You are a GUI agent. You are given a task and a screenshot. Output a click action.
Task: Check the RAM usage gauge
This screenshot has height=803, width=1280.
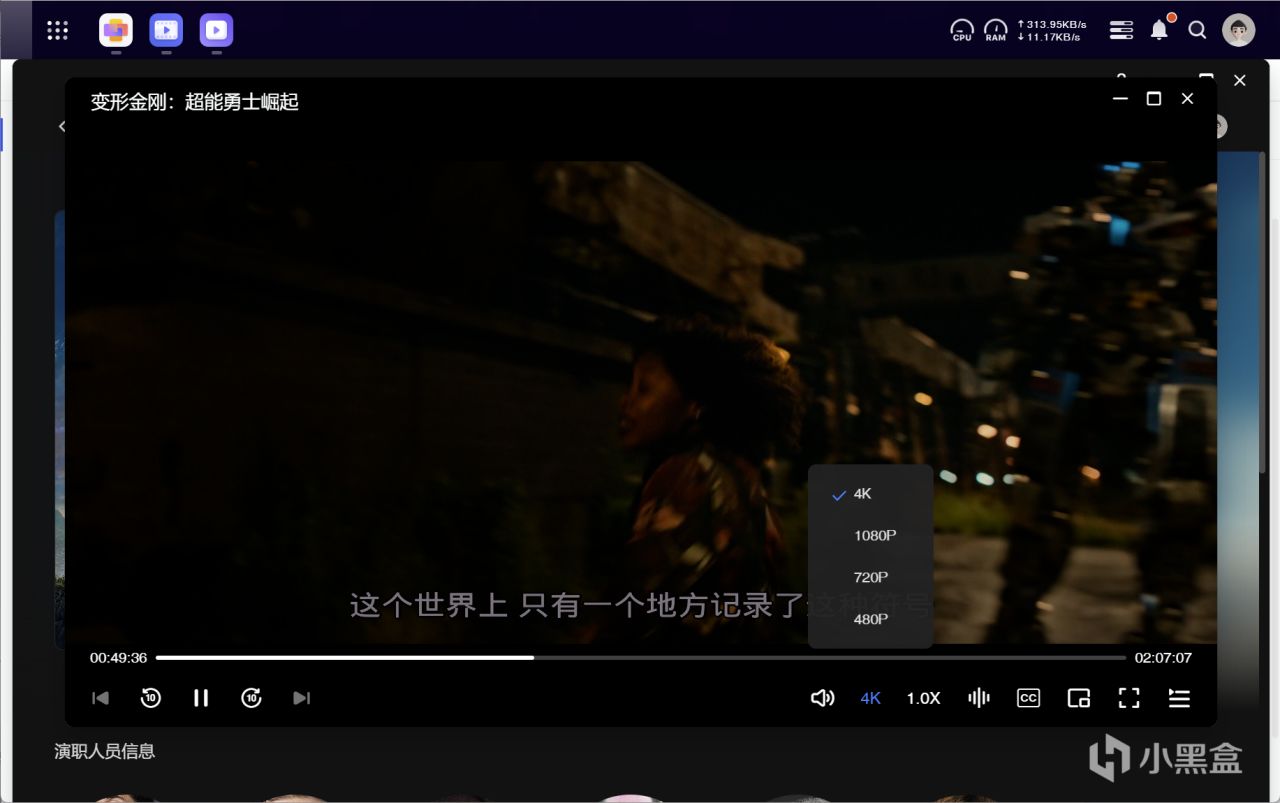coord(996,30)
